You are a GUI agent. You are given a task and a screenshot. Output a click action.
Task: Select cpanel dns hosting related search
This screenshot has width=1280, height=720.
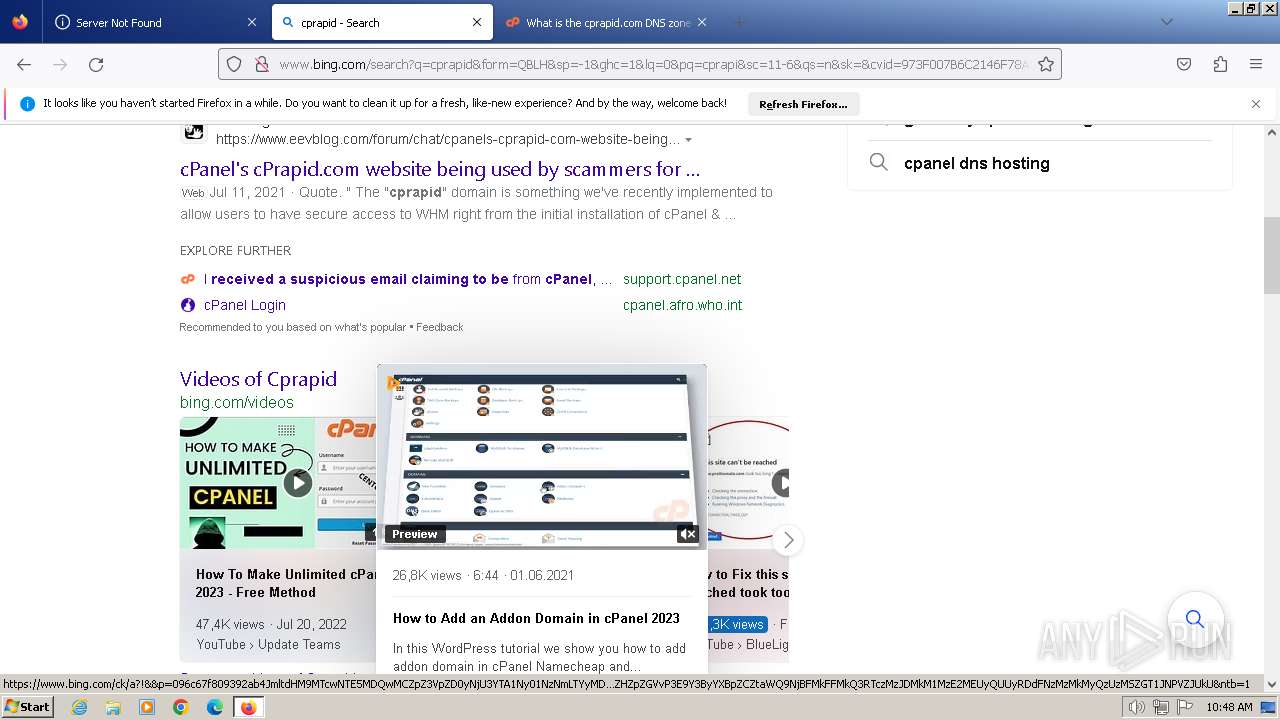pos(977,163)
